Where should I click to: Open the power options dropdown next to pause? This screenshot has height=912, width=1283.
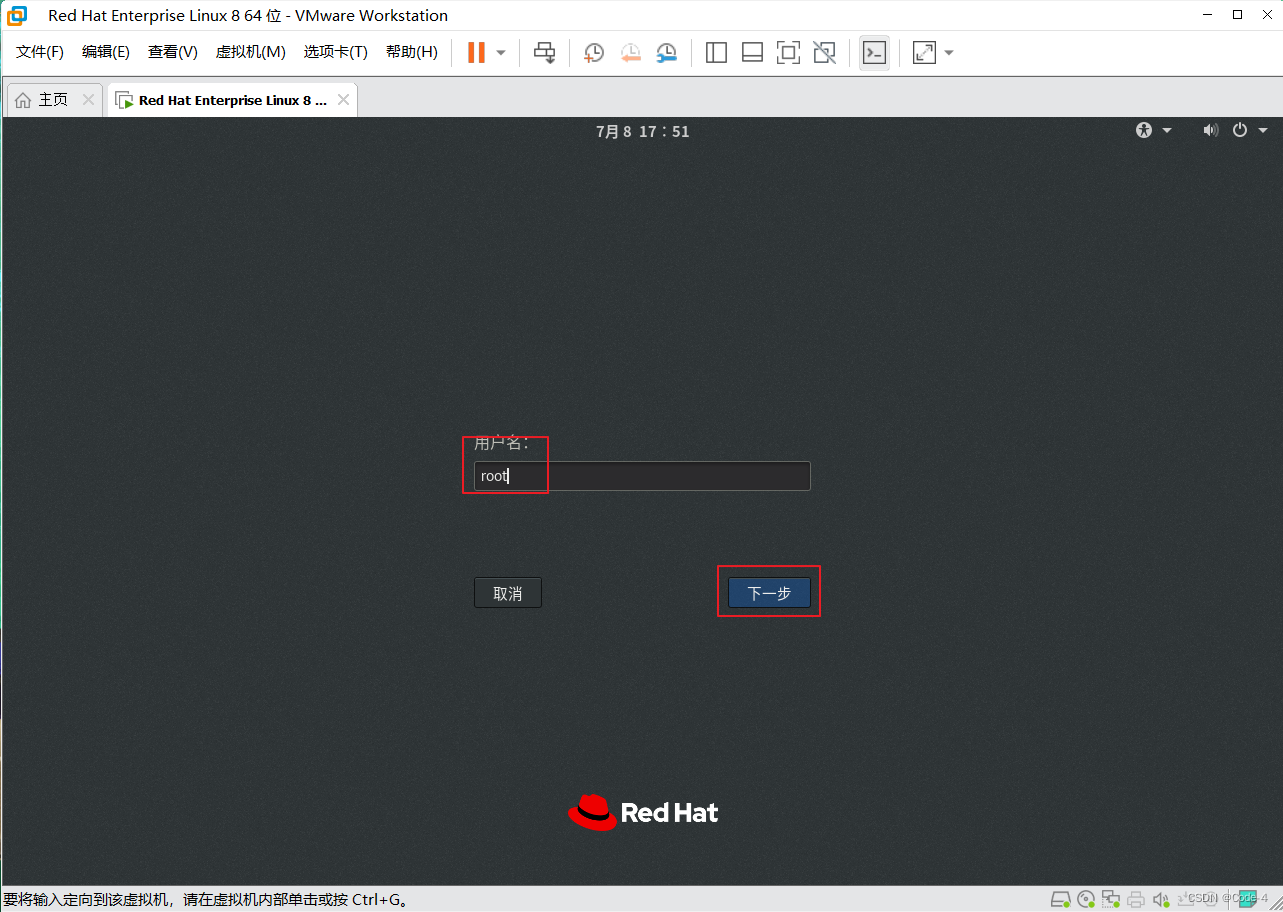pyautogui.click(x=501, y=52)
